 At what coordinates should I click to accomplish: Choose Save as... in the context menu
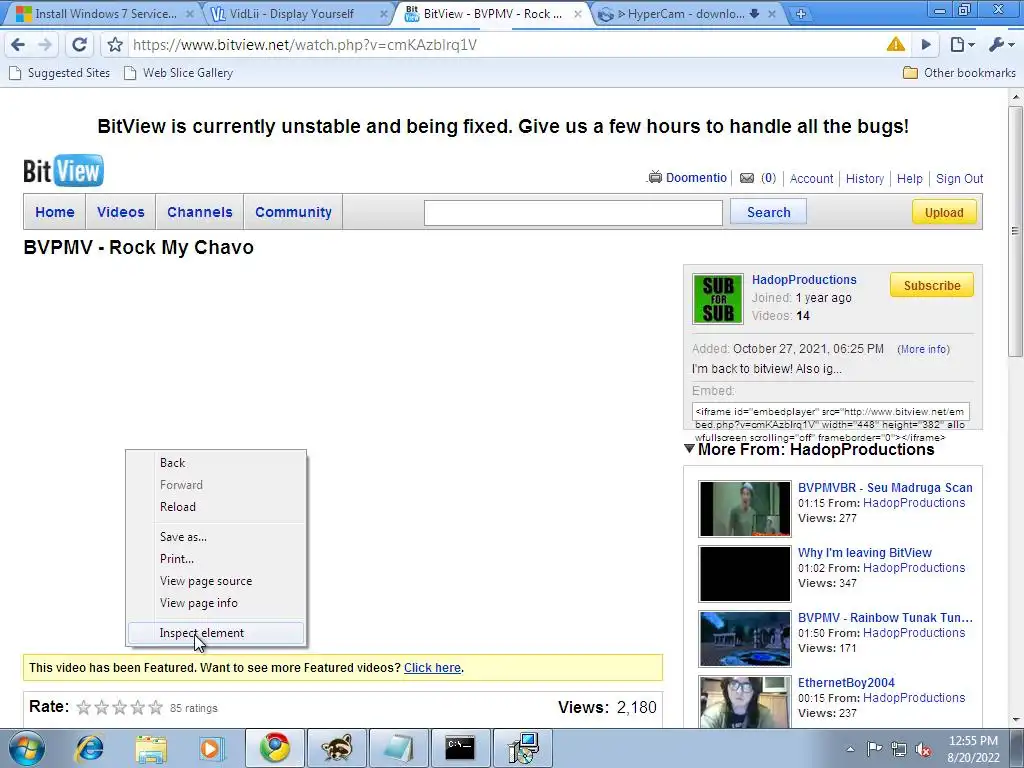(x=216, y=537)
